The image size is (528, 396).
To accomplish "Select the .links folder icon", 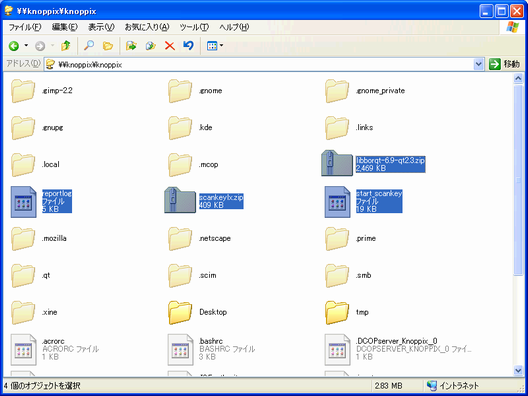I will click(337, 128).
